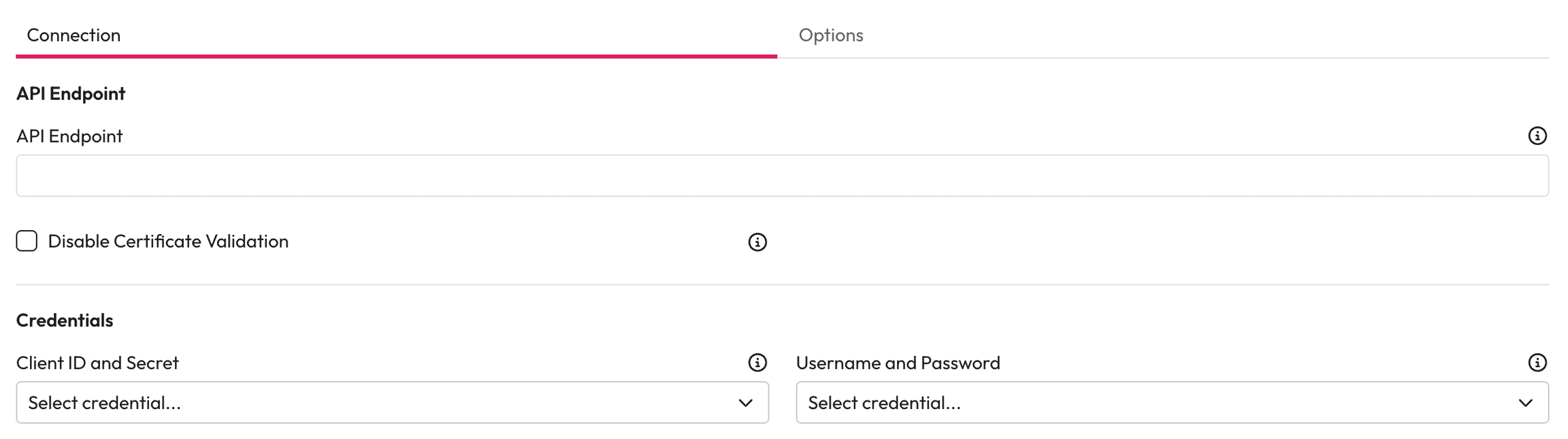
Task: Click the non-bold "API Endpoint" field label
Action: coord(69,136)
